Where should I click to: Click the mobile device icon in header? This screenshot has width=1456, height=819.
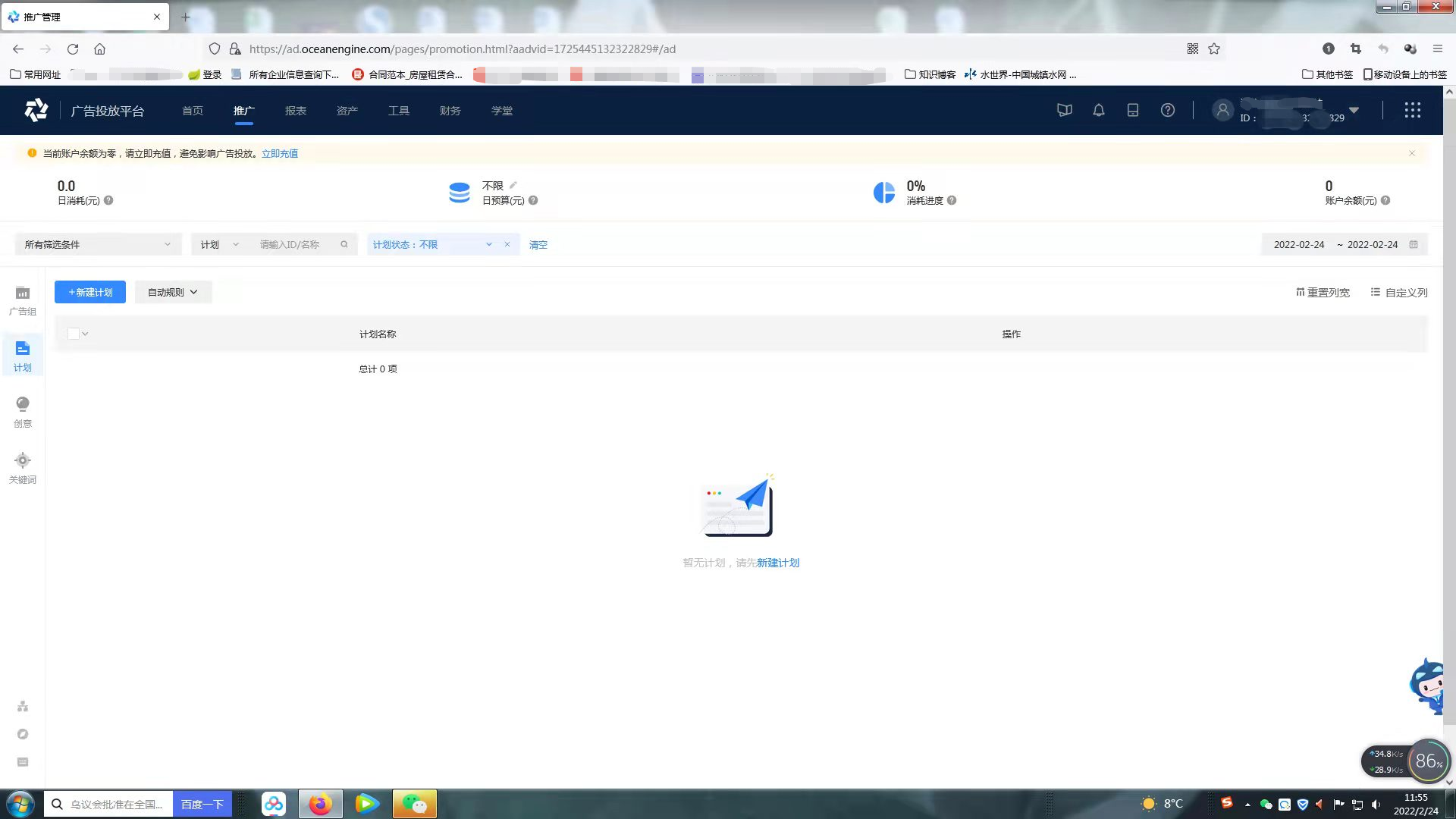pyautogui.click(x=1133, y=111)
